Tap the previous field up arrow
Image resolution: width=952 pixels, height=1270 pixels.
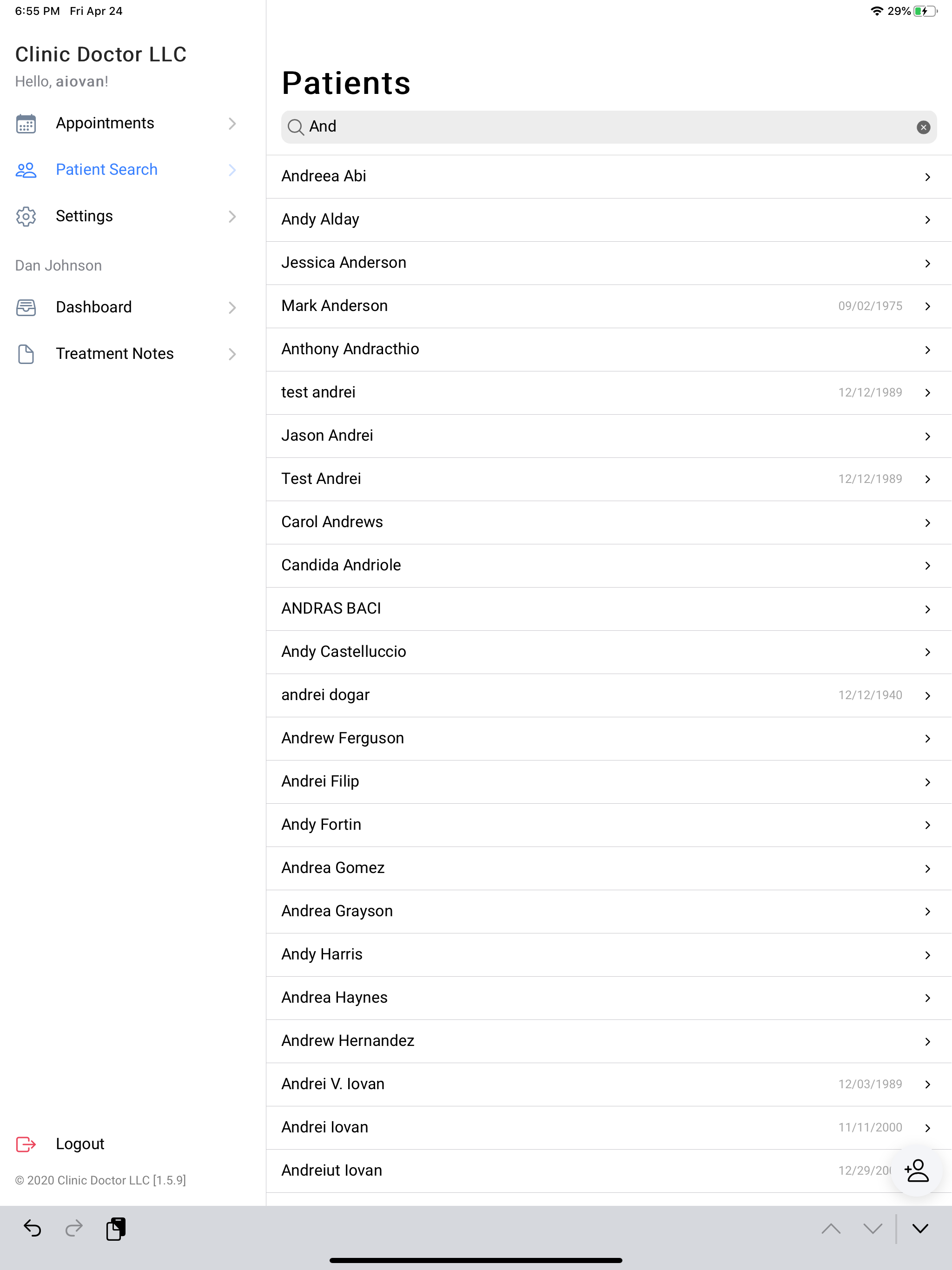[831, 1229]
